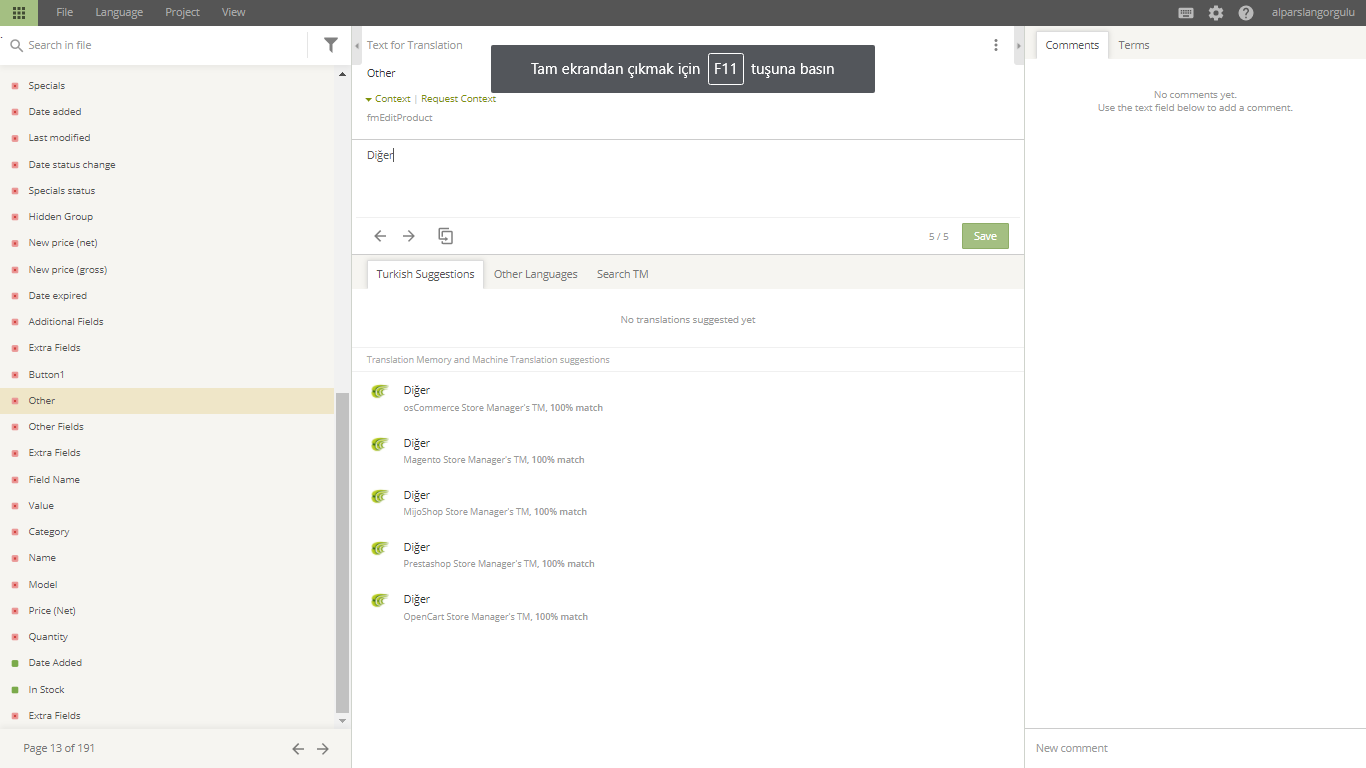The image size is (1366, 768).
Task: Open keyboard shortcuts icon in top bar
Action: [x=1186, y=13]
